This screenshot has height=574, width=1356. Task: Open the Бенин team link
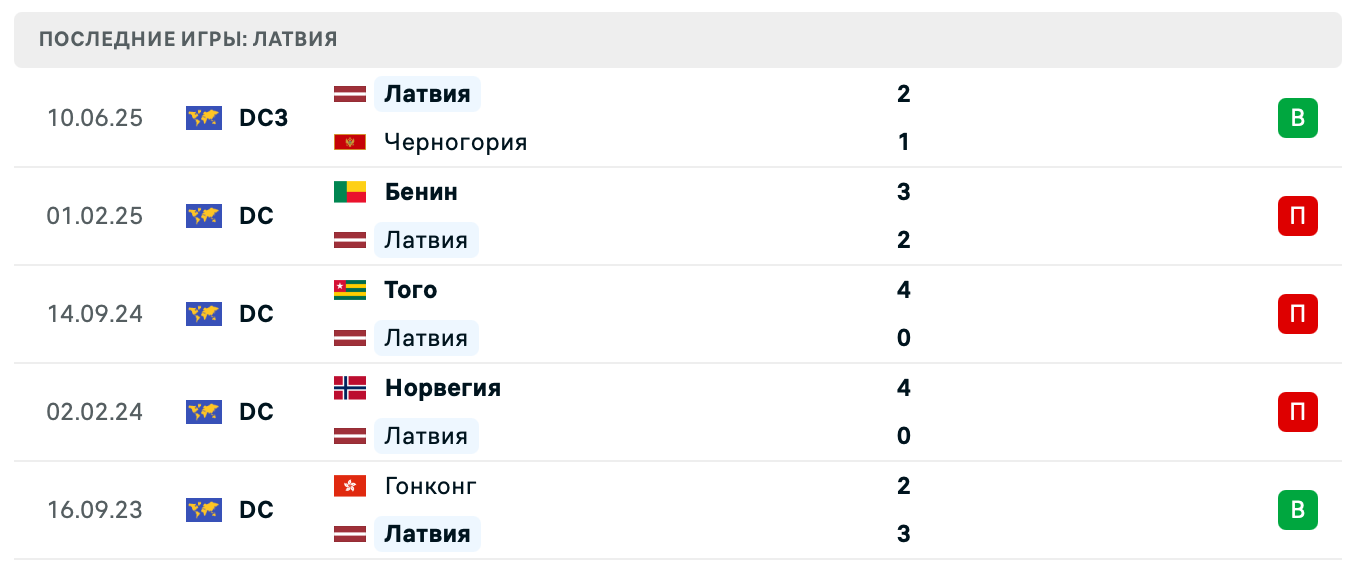click(421, 192)
